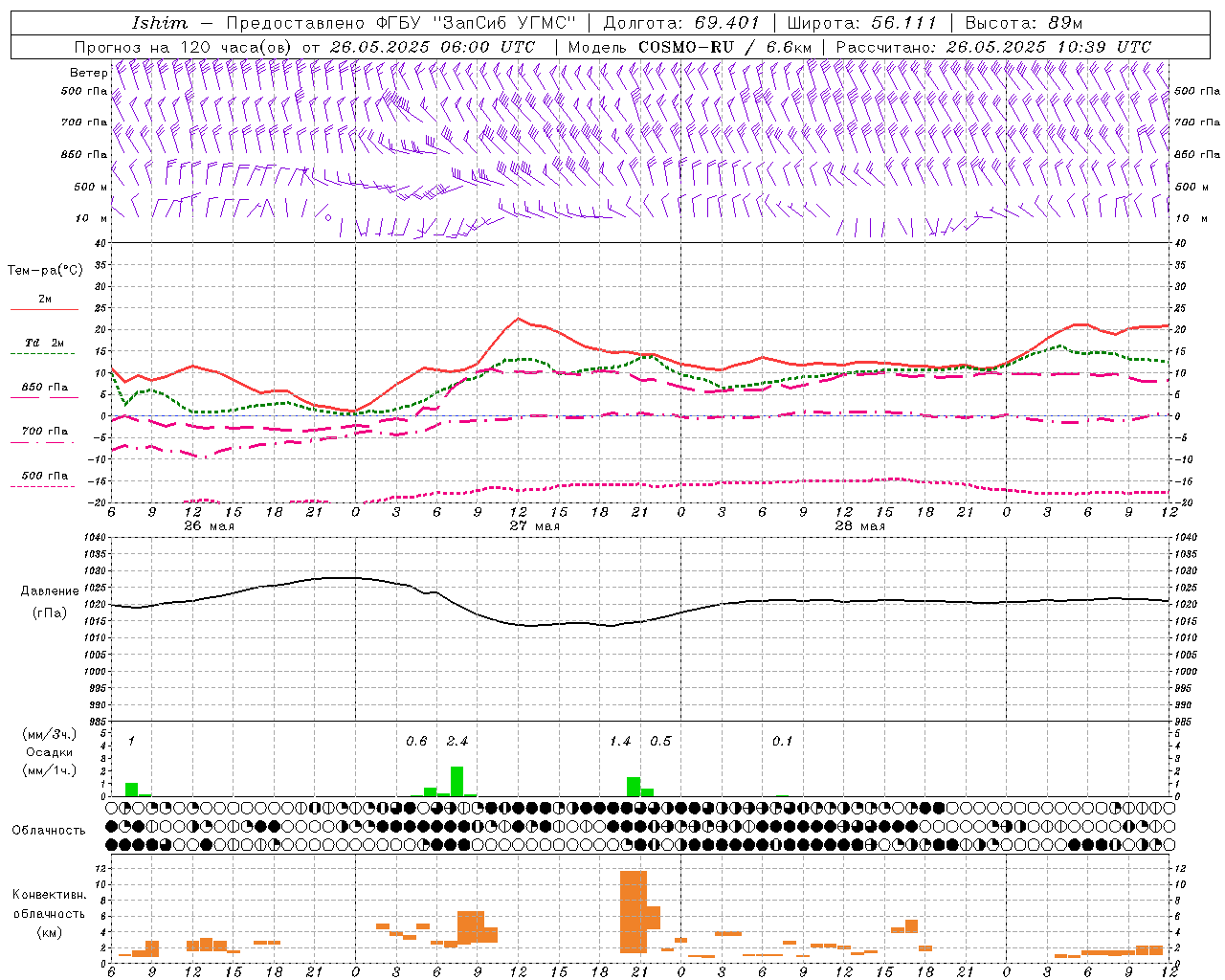Screen dimensions: 1225x980
Task: Click the 'Ветер' wind panel label
Action: [x=88, y=73]
